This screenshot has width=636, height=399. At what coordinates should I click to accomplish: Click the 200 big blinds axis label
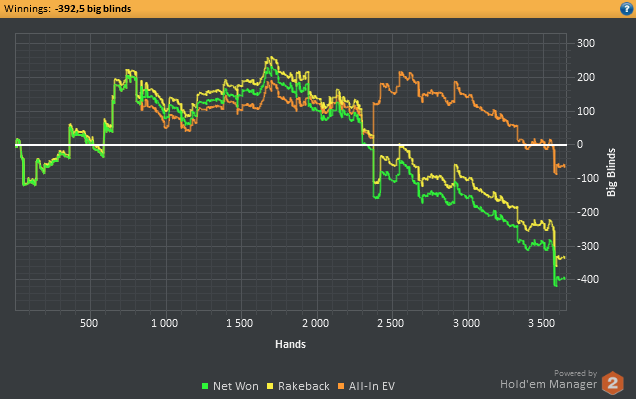click(x=586, y=77)
